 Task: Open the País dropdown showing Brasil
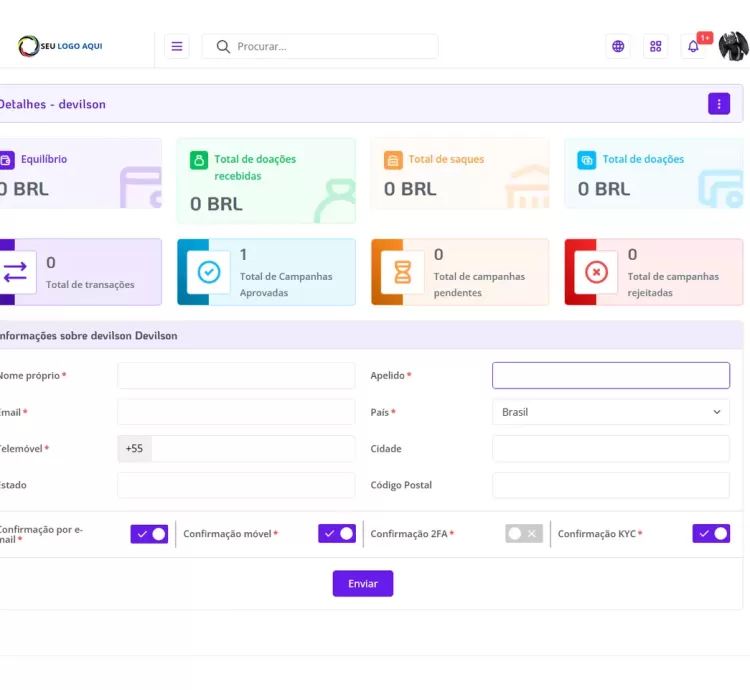click(x=611, y=412)
